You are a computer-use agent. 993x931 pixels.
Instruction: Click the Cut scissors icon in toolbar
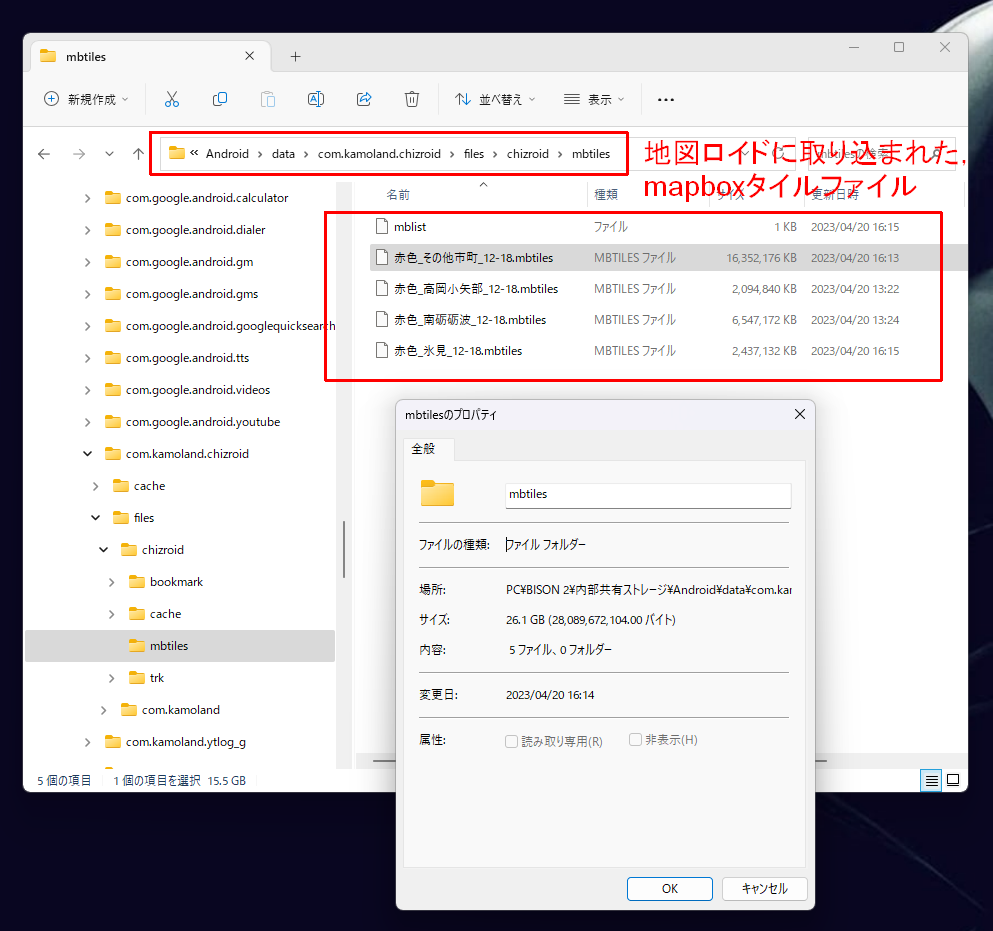[x=172, y=99]
